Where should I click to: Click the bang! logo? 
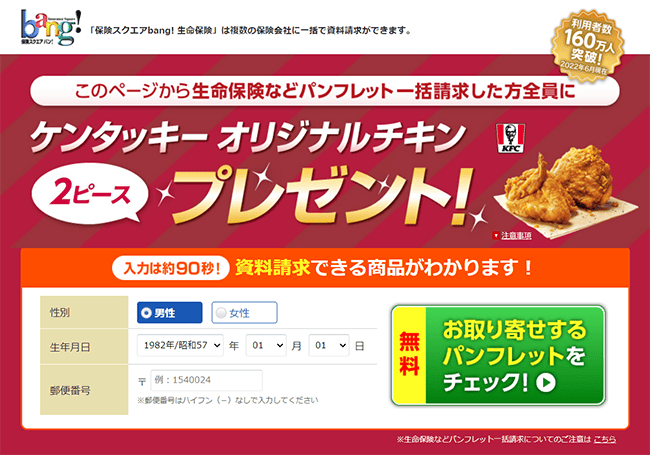click(x=51, y=27)
